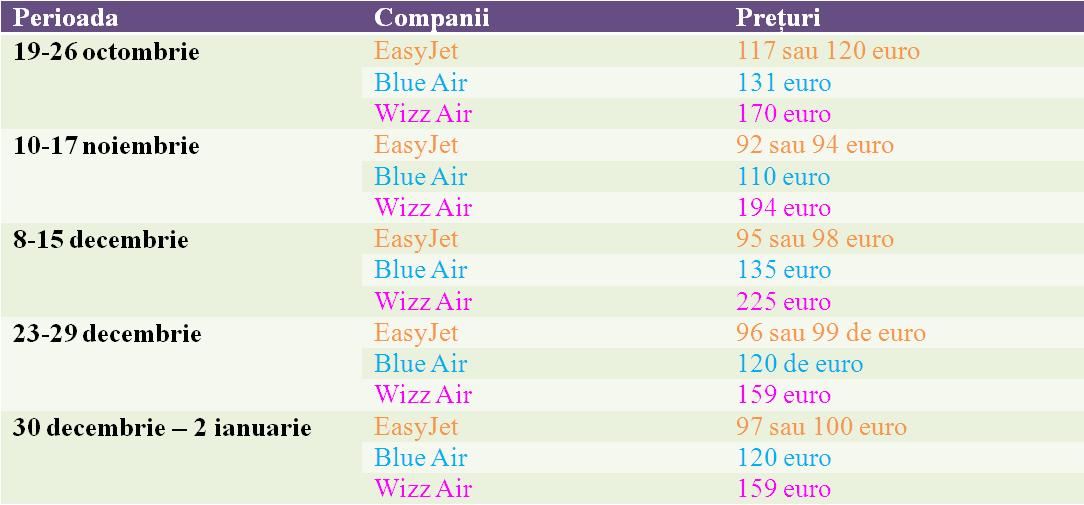The width and height of the screenshot is (1084, 505).
Task: Select the 10-17 noiembrie period cell
Action: (x=106, y=146)
